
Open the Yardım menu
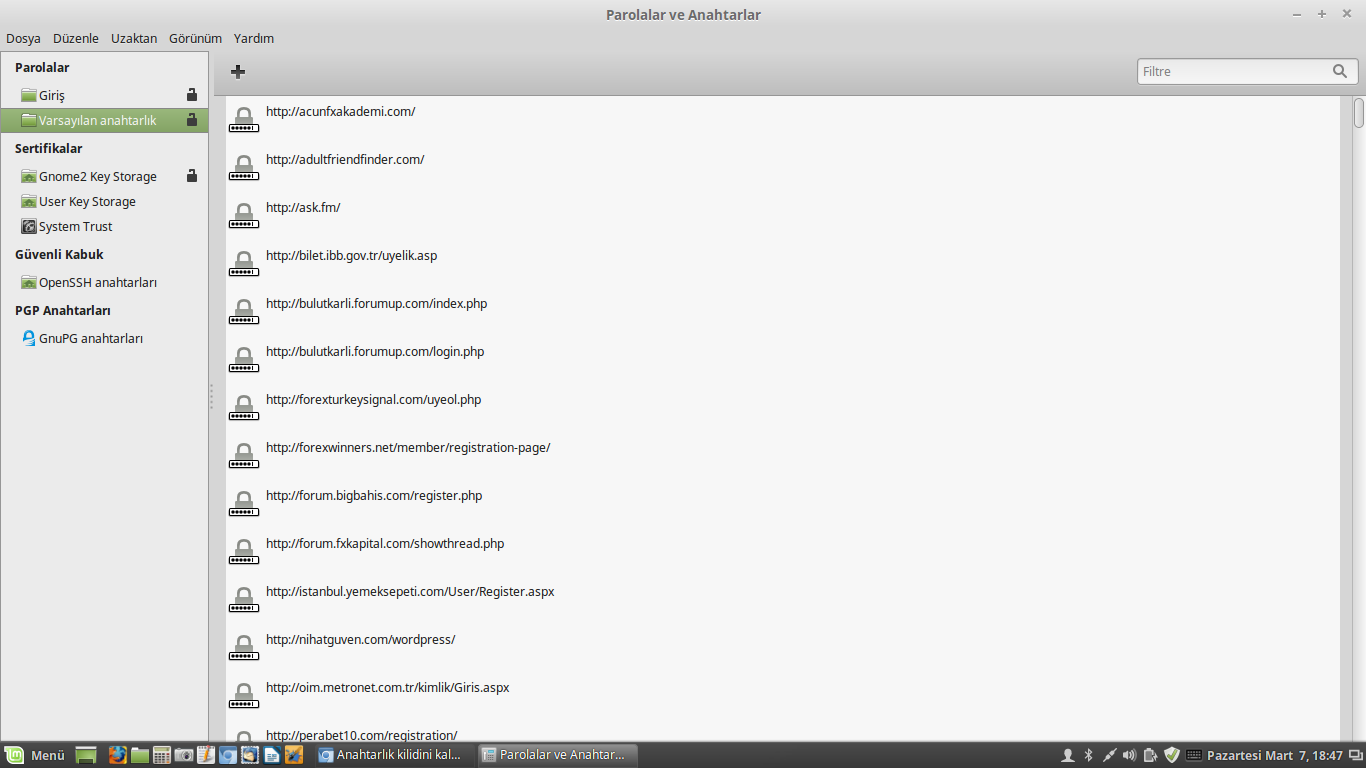(254, 38)
